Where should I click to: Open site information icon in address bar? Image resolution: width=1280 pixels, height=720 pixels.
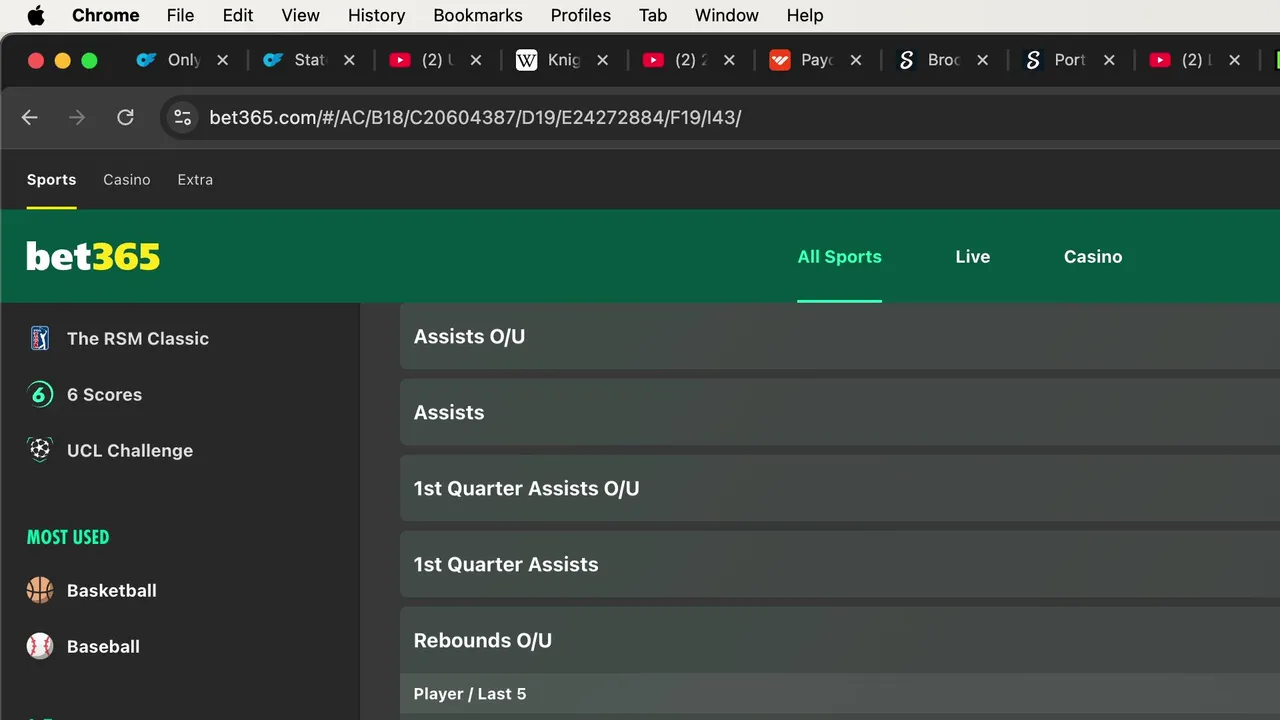182,117
